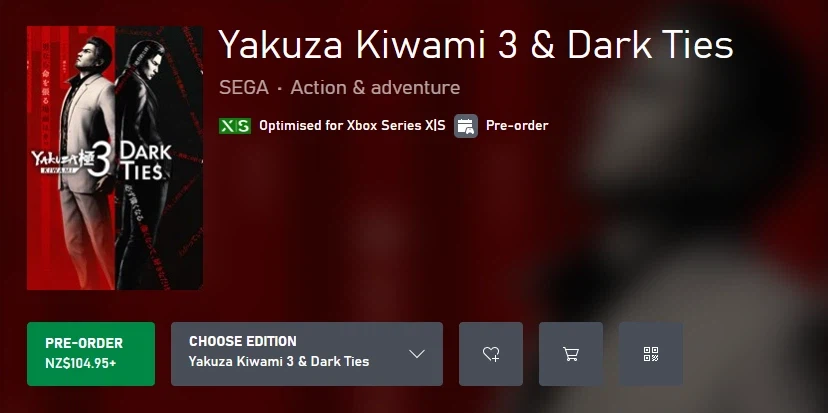Image resolution: width=828 pixels, height=413 pixels.
Task: Click the pre-order calendar icon
Action: (x=465, y=126)
